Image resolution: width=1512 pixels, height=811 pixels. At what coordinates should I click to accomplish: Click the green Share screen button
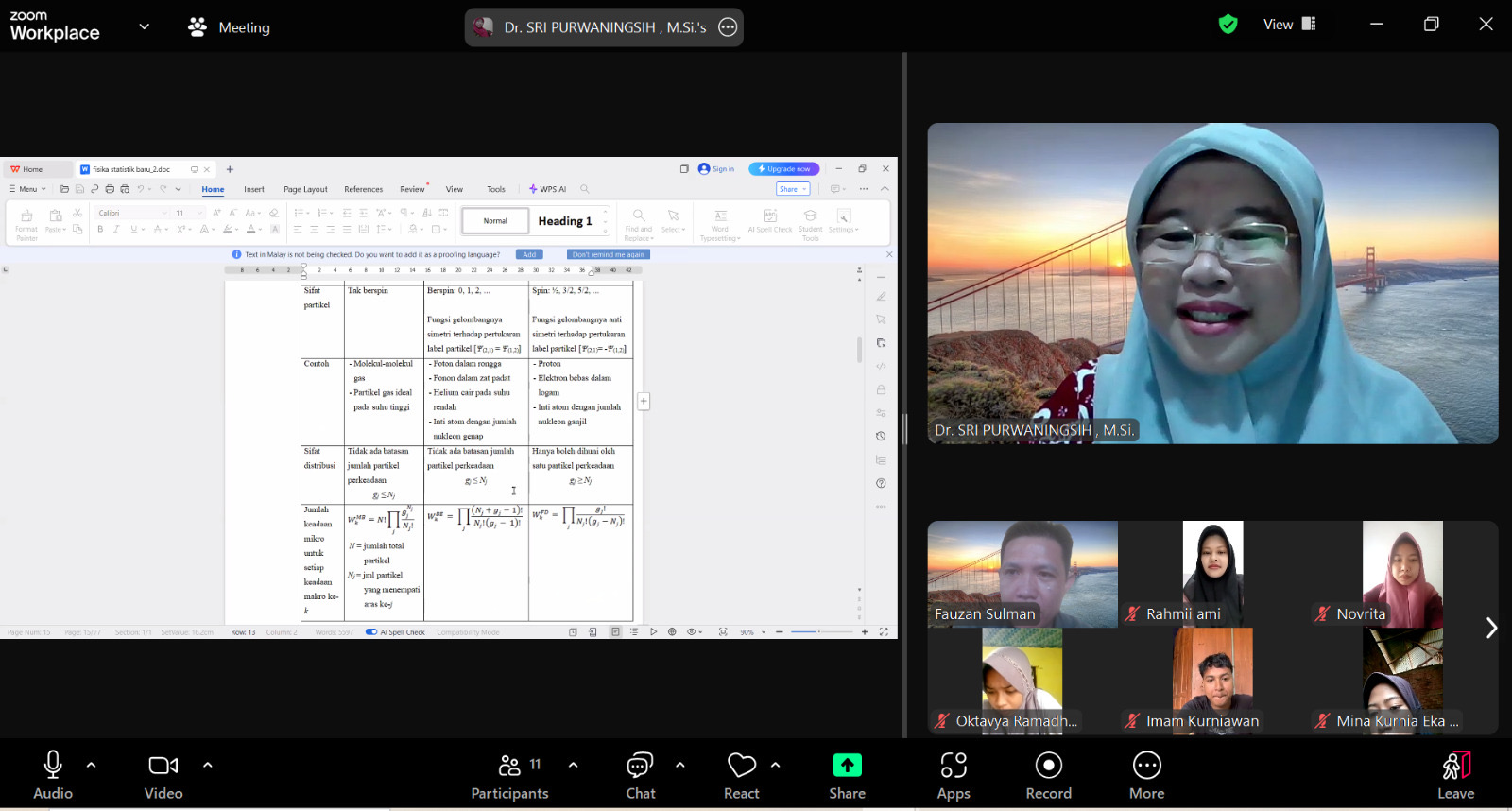847,774
